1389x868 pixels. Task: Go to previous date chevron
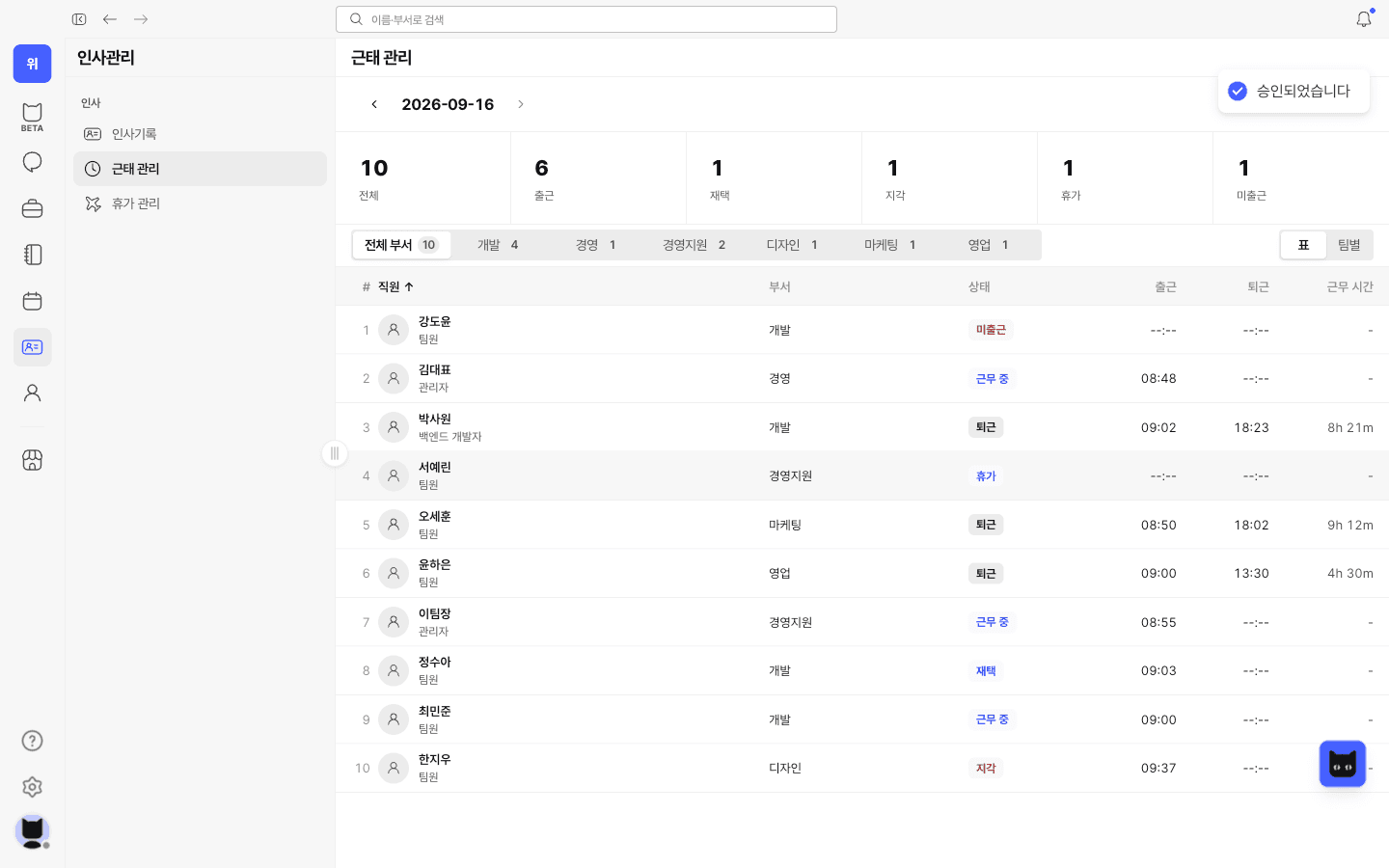374,104
